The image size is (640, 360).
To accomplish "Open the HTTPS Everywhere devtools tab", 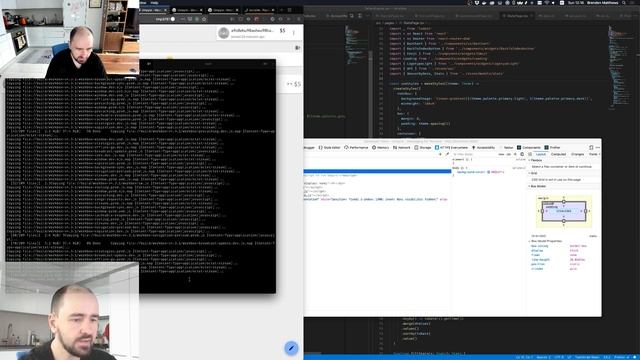I will (451, 147).
